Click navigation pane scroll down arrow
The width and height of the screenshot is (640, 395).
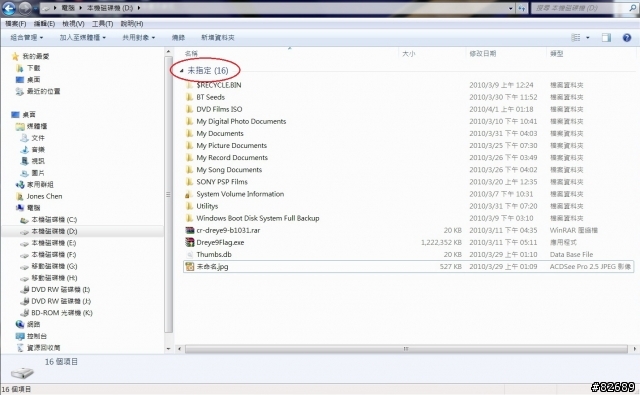click(169, 349)
